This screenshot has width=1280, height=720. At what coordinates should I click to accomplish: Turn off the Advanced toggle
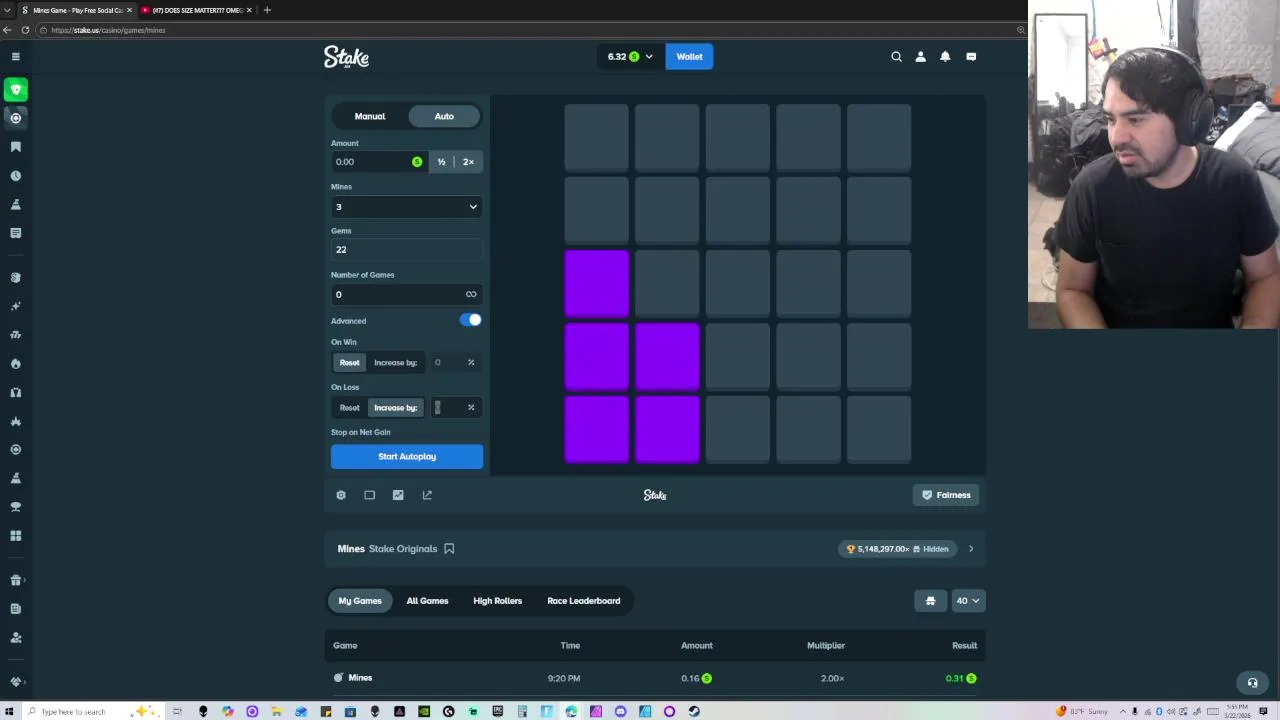471,321
